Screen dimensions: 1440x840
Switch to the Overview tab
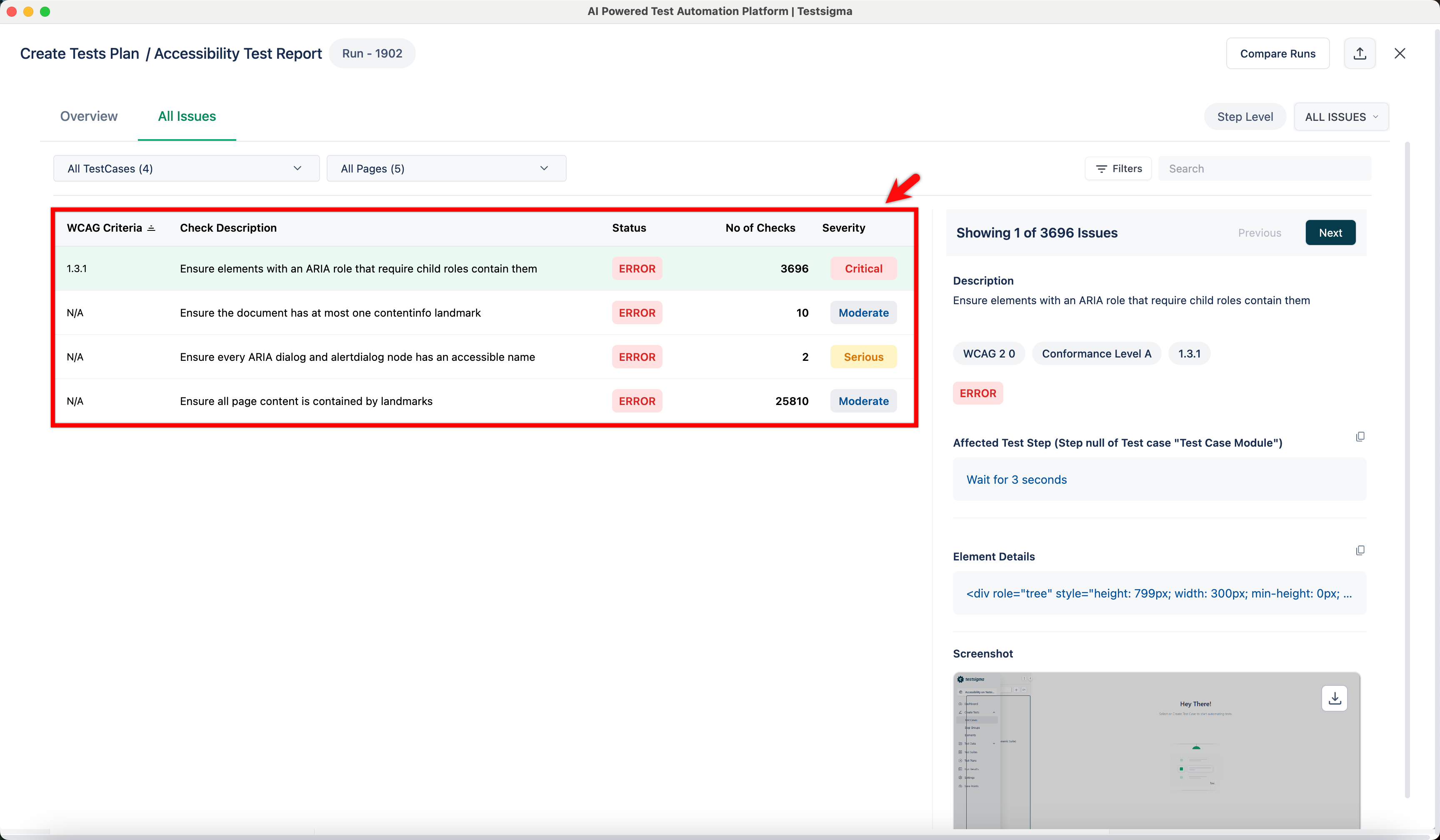click(89, 116)
